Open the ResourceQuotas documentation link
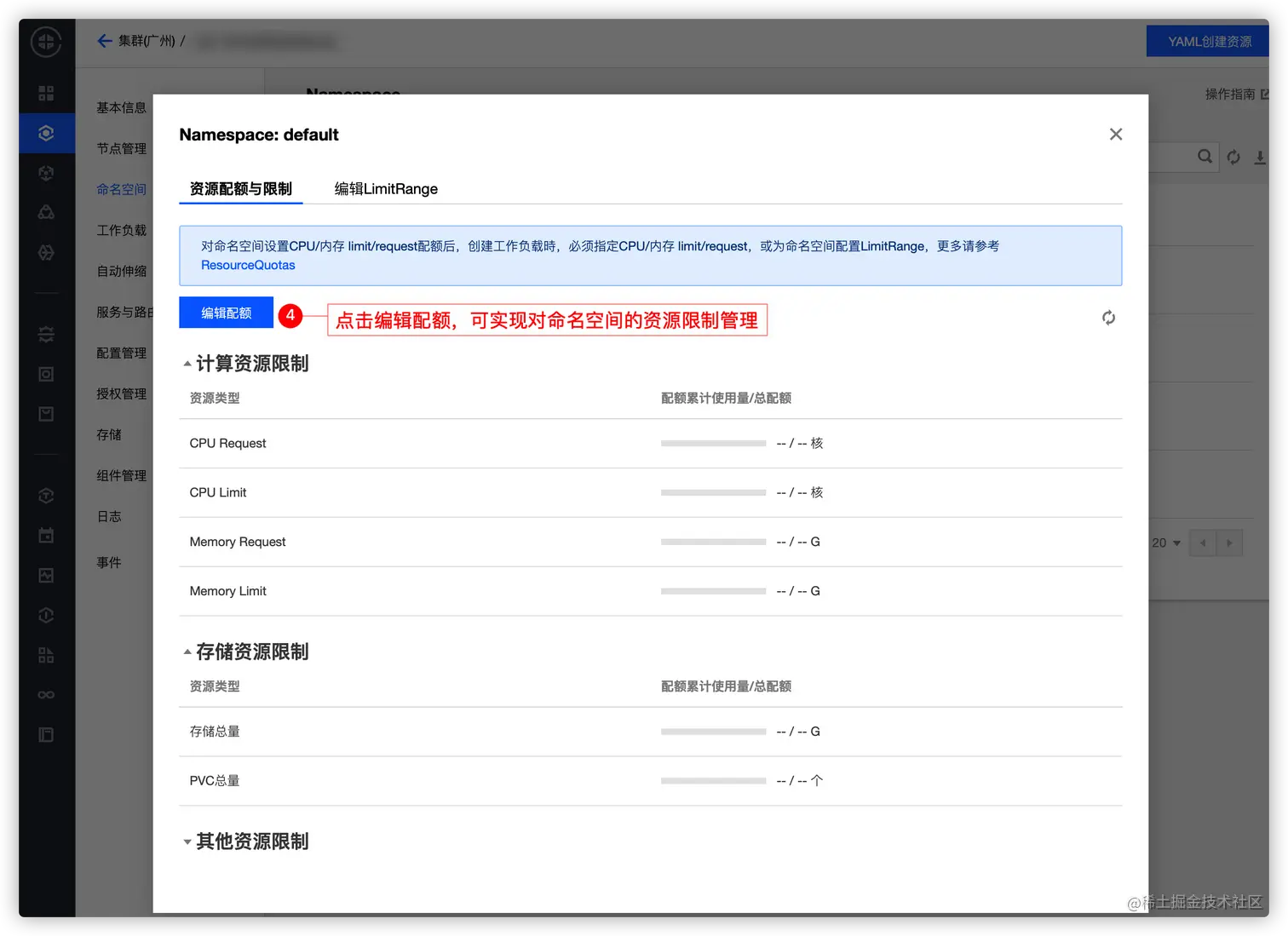Screen dimensions: 1288x936 pos(248,265)
